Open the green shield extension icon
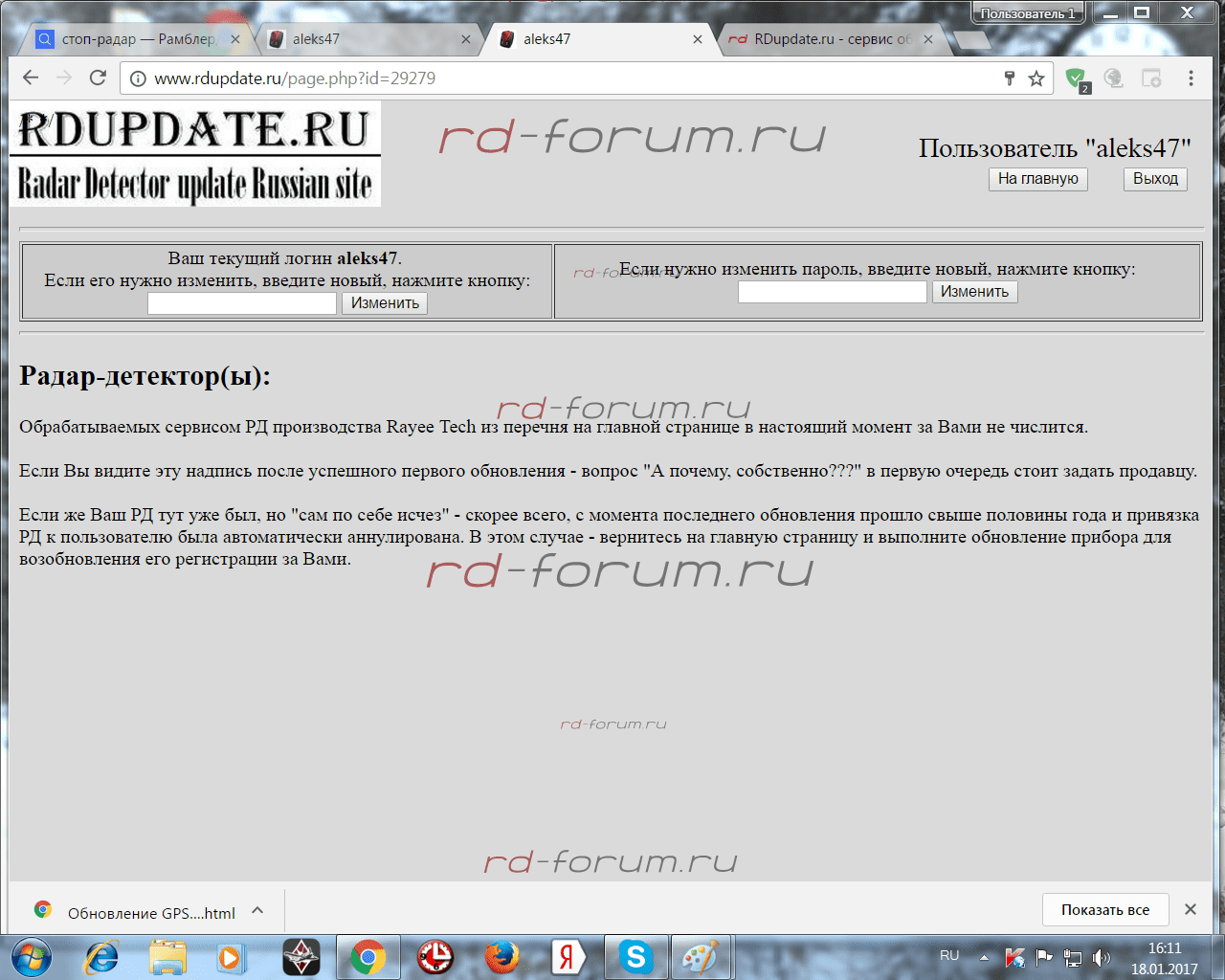The height and width of the screenshot is (980, 1225). pyautogui.click(x=1076, y=78)
